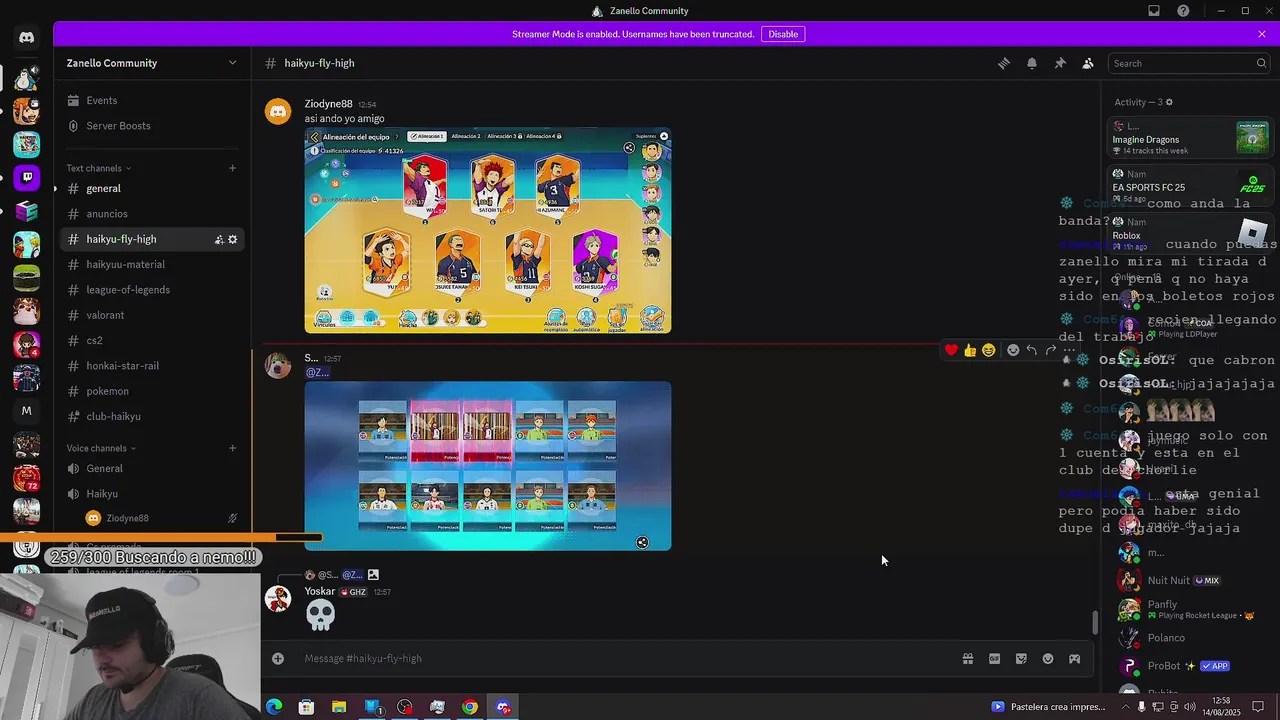1280x720 pixels.
Task: Open the cs2 channel
Action: 152,340
